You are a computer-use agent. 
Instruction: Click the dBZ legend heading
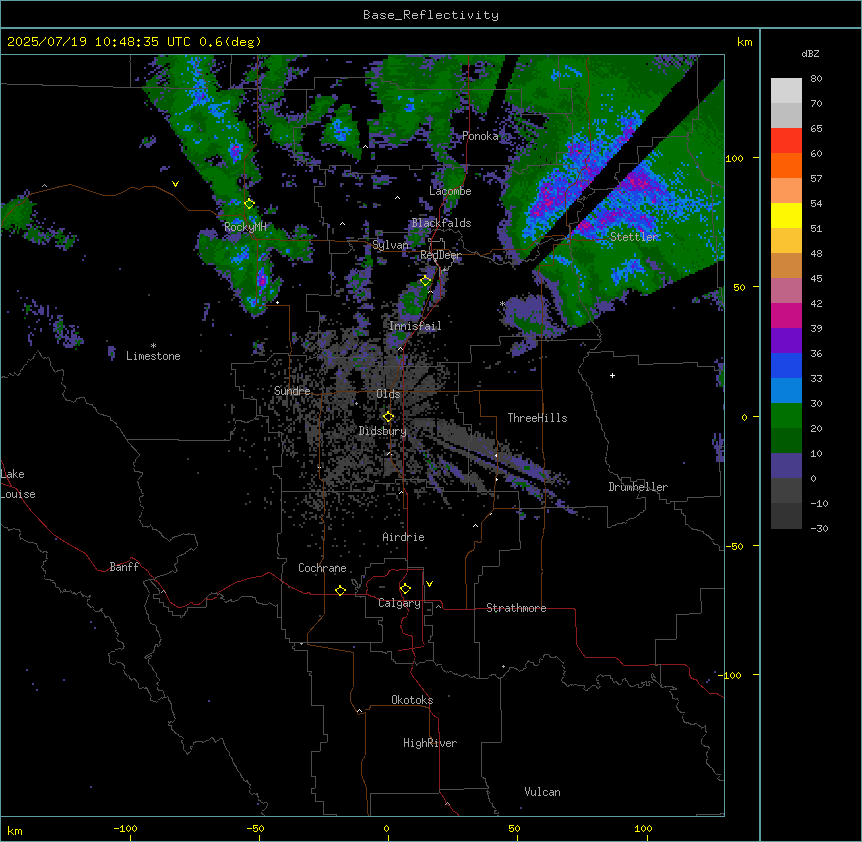click(810, 53)
